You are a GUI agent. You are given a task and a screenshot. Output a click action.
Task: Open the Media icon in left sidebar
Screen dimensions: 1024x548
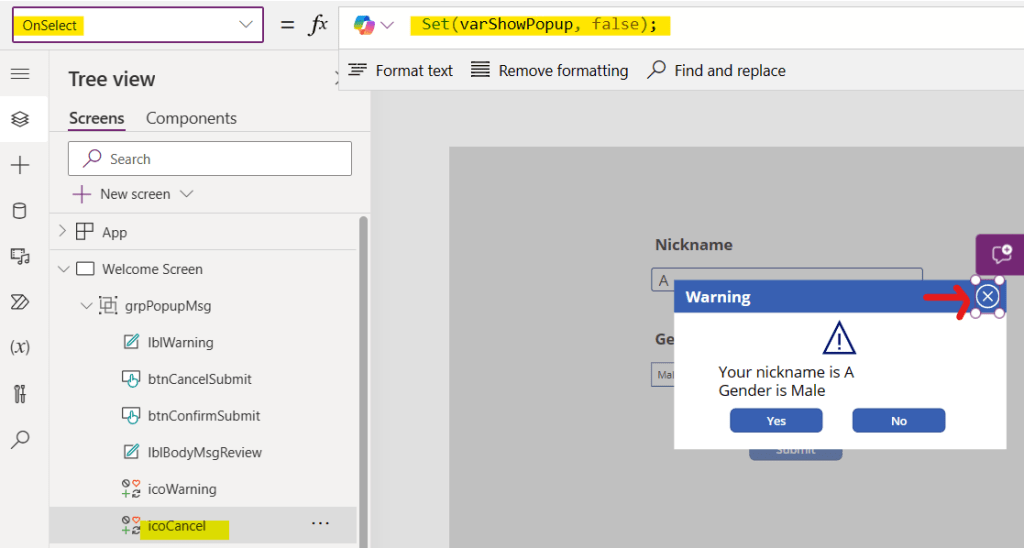coord(20,256)
